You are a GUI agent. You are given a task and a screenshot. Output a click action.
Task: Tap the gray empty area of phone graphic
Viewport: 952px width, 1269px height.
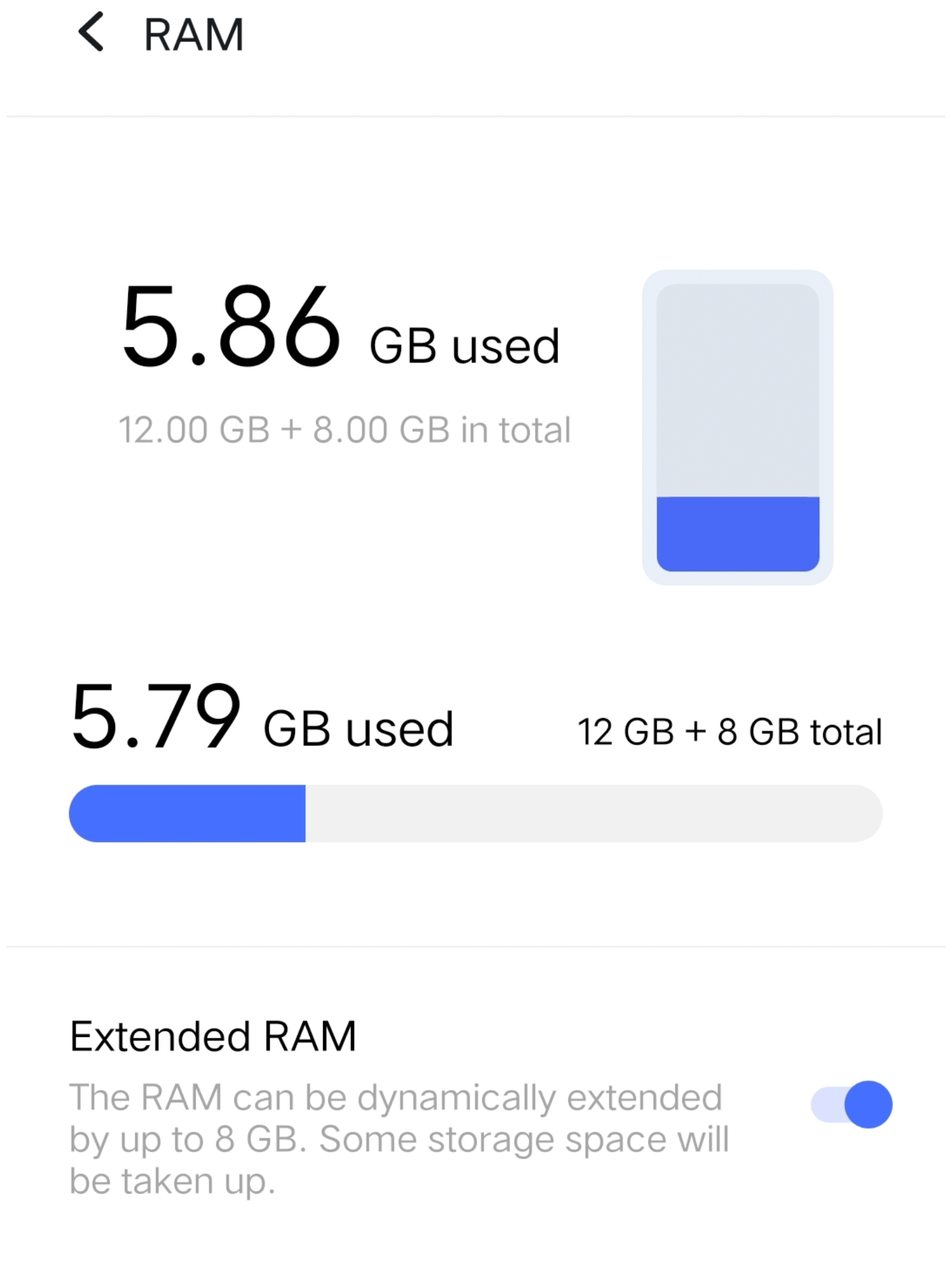[x=737, y=389]
